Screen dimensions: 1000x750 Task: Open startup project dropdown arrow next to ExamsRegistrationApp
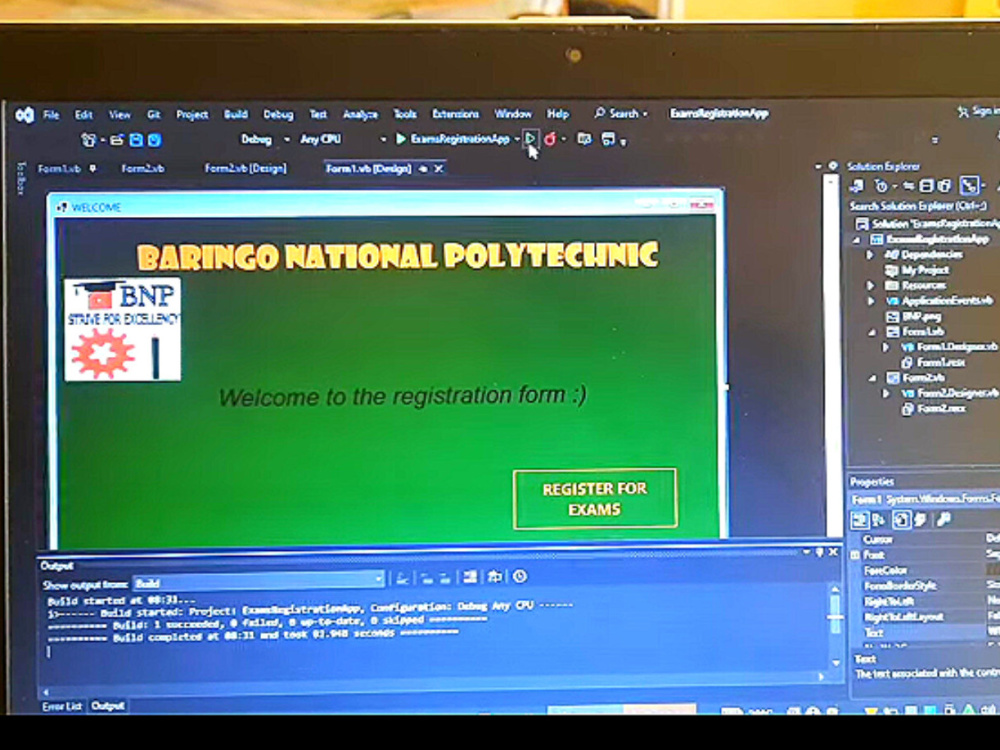point(517,138)
